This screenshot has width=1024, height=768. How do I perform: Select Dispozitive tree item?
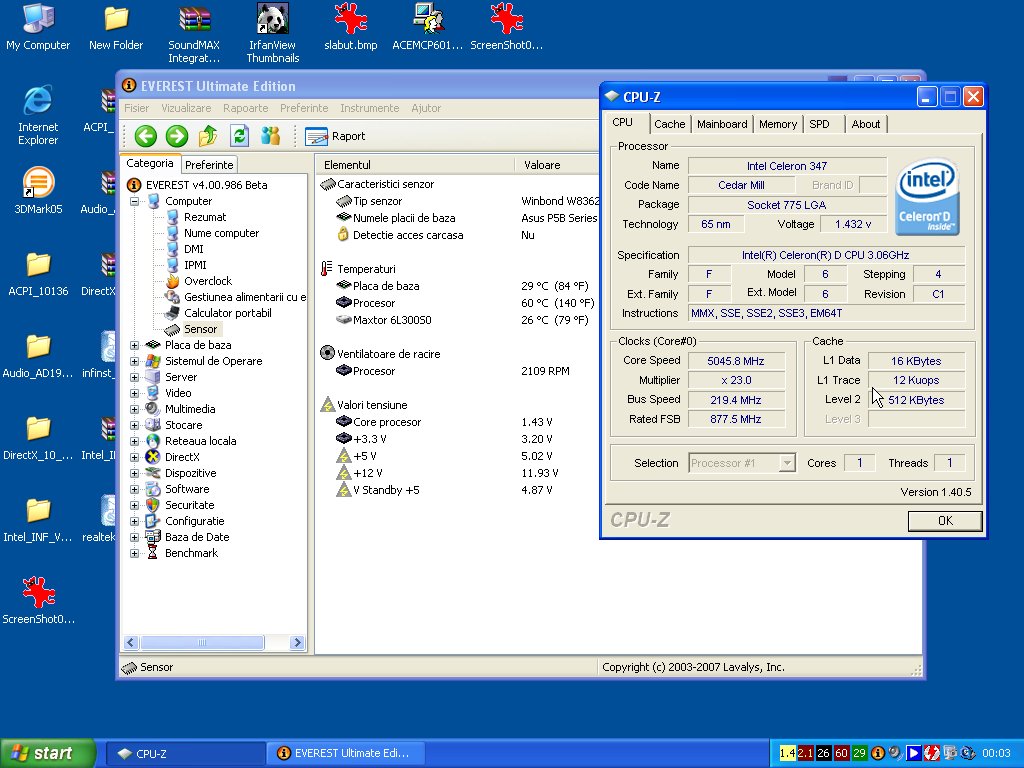click(x=191, y=473)
